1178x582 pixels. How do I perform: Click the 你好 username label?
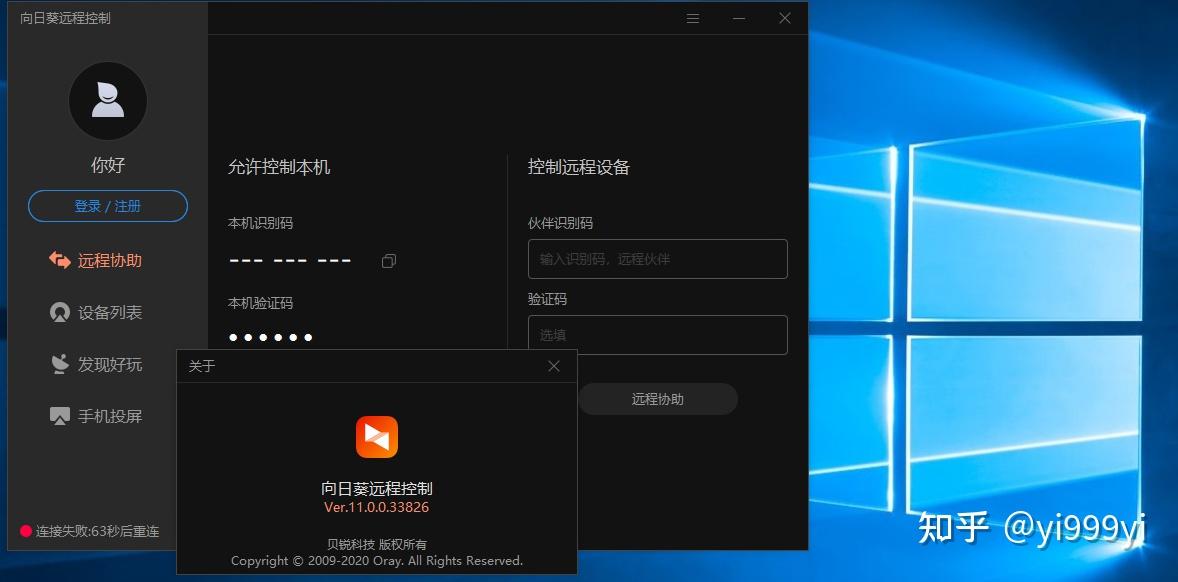(107, 165)
